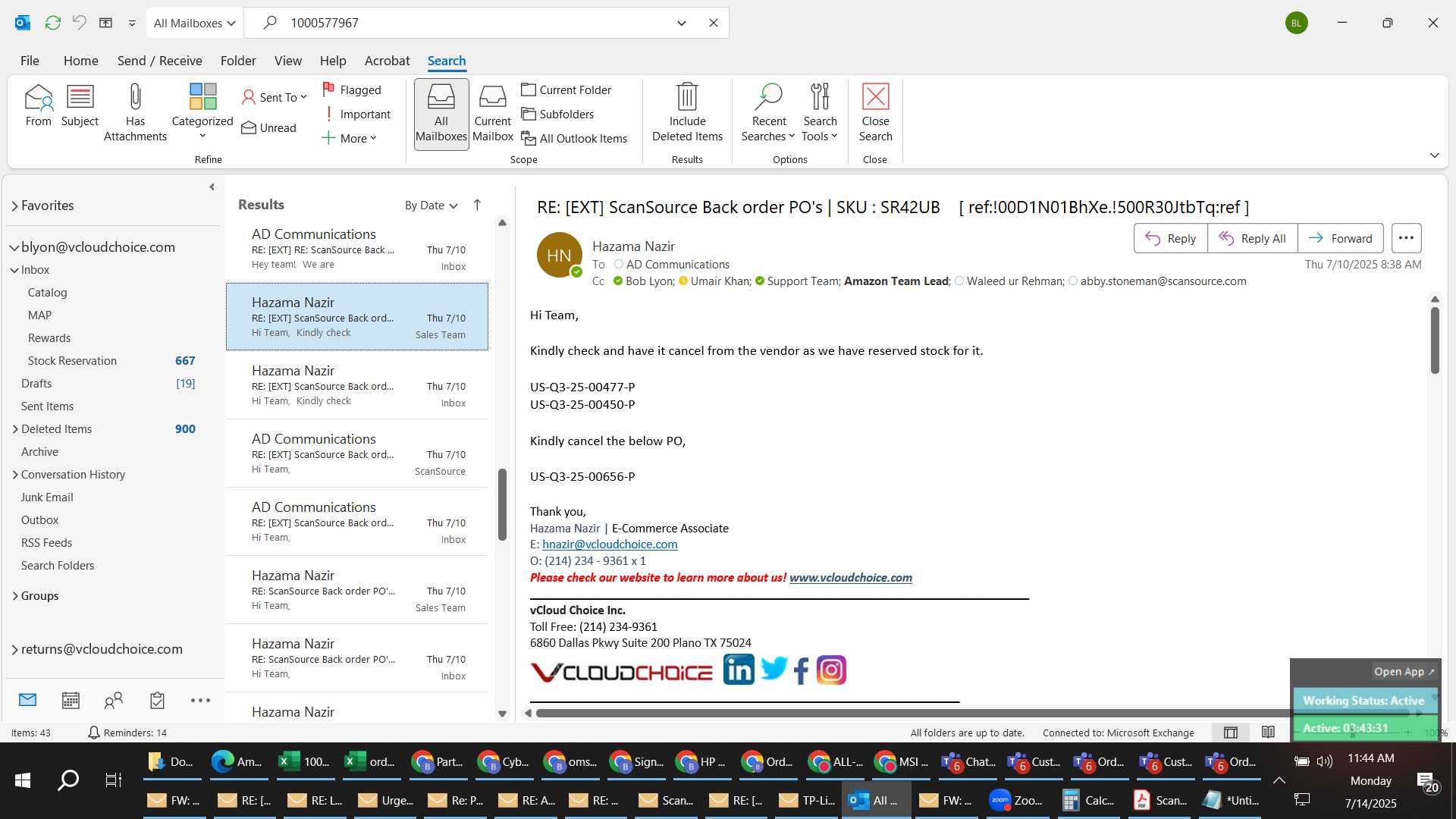The width and height of the screenshot is (1456, 819).
Task: Open the View ribbon tab
Action: tap(287, 61)
